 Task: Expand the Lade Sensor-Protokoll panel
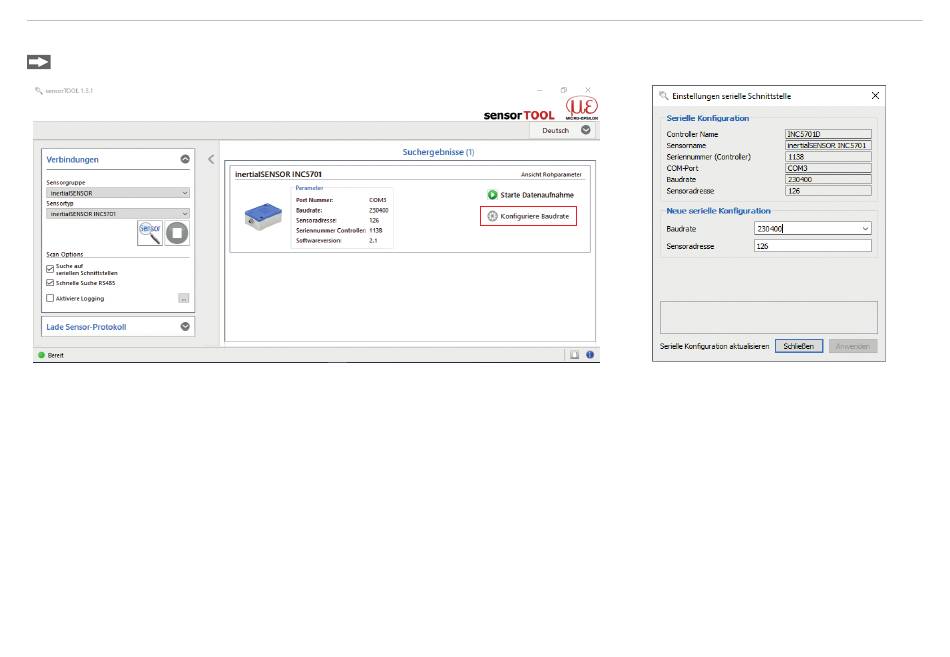(185, 326)
